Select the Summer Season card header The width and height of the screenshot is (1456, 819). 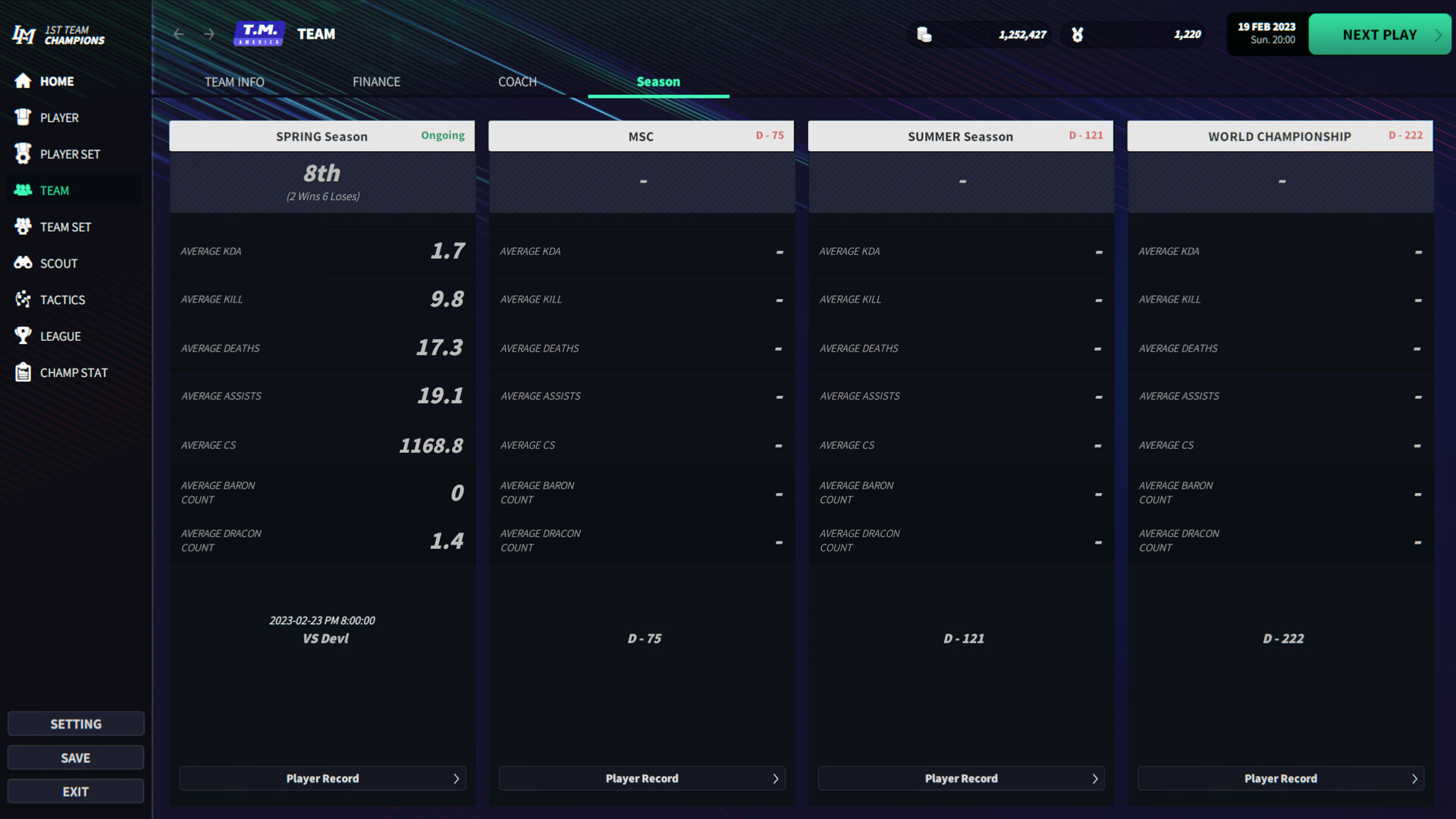click(960, 136)
